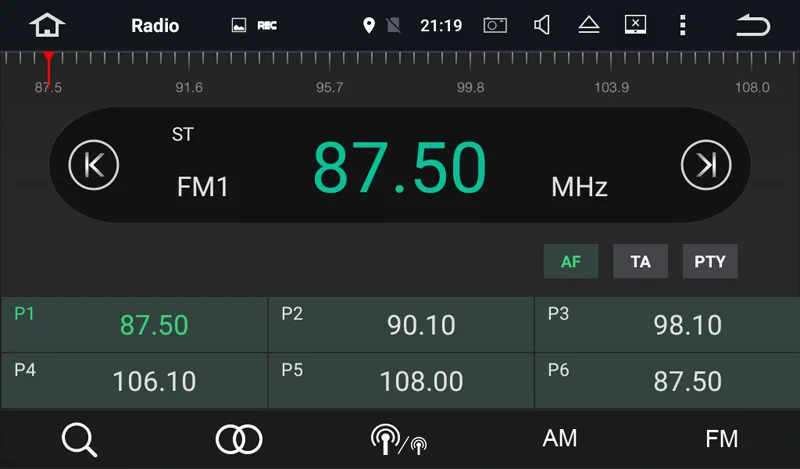This screenshot has height=469, width=800.
Task: Tap the 103.9 mark on the tuning scale
Action: coord(611,87)
